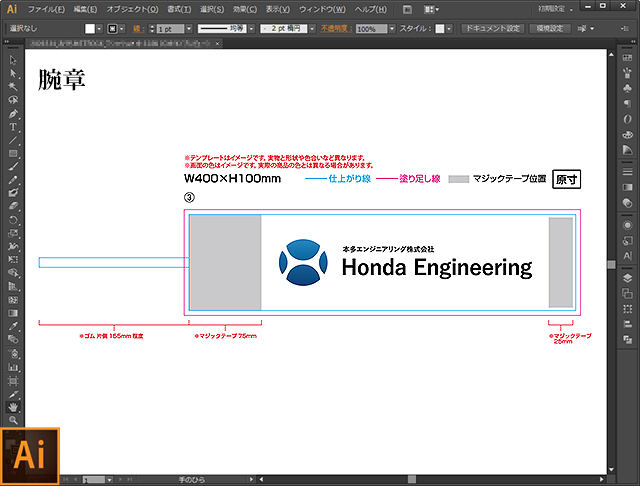Screen dimensions: 640x486
Task: Select the Column Graph tool
Action: tap(13, 367)
